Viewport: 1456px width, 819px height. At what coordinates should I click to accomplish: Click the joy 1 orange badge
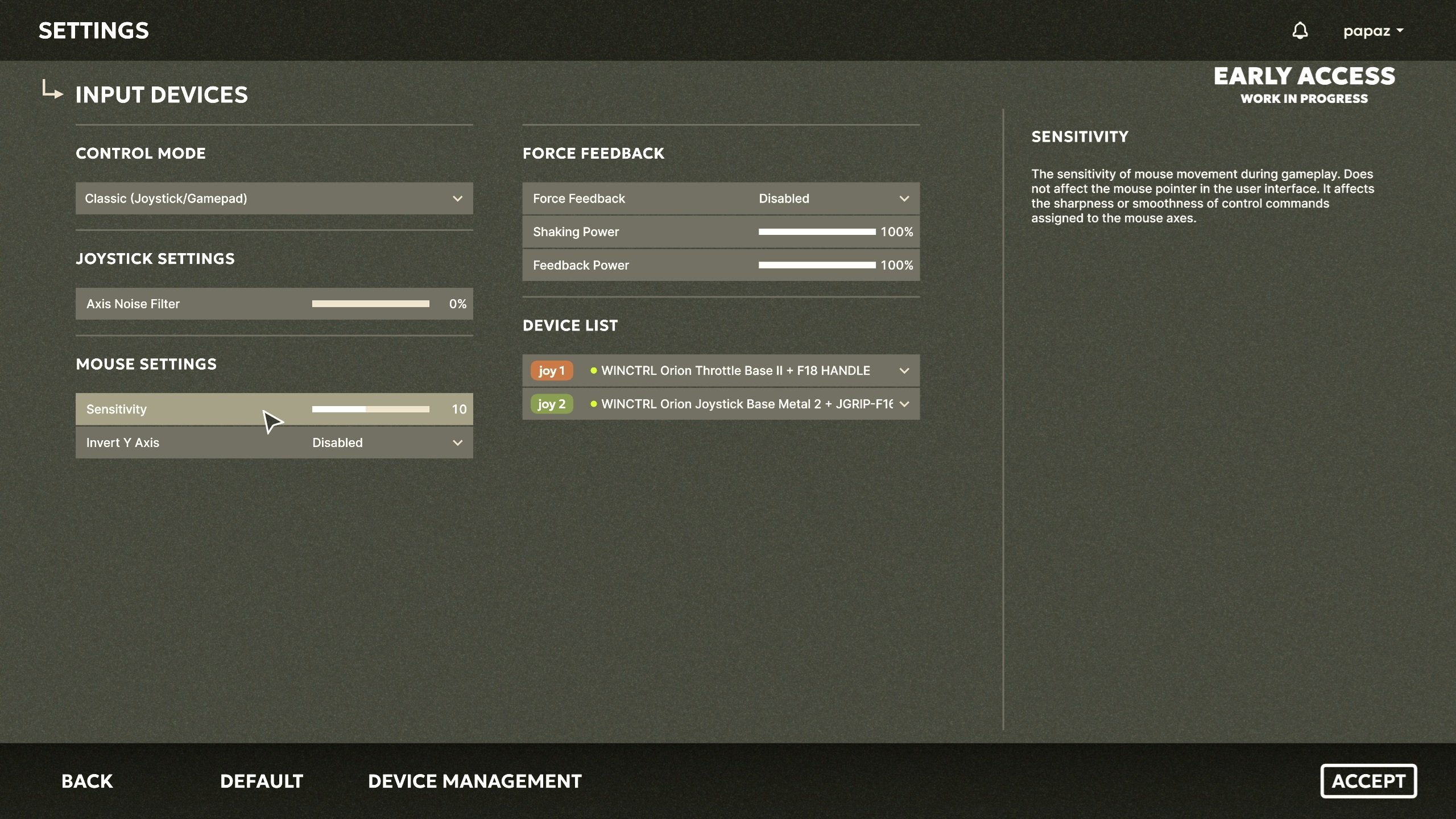click(x=551, y=371)
